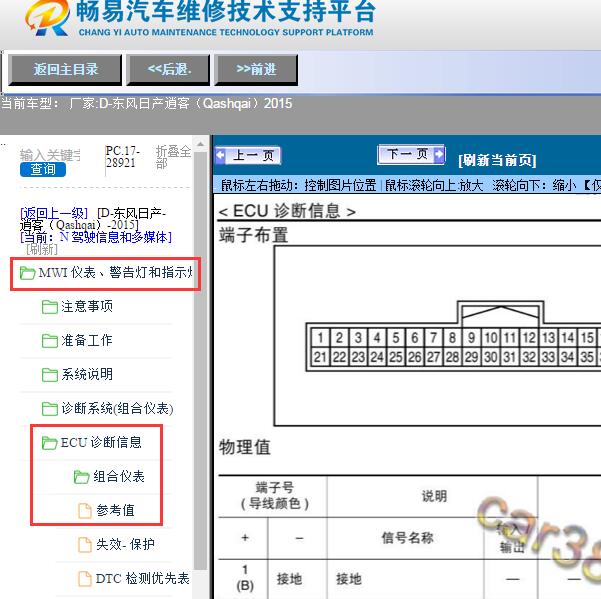Collapse the ECU 诊断信息 folder
The height and width of the screenshot is (599, 601).
click(x=101, y=442)
